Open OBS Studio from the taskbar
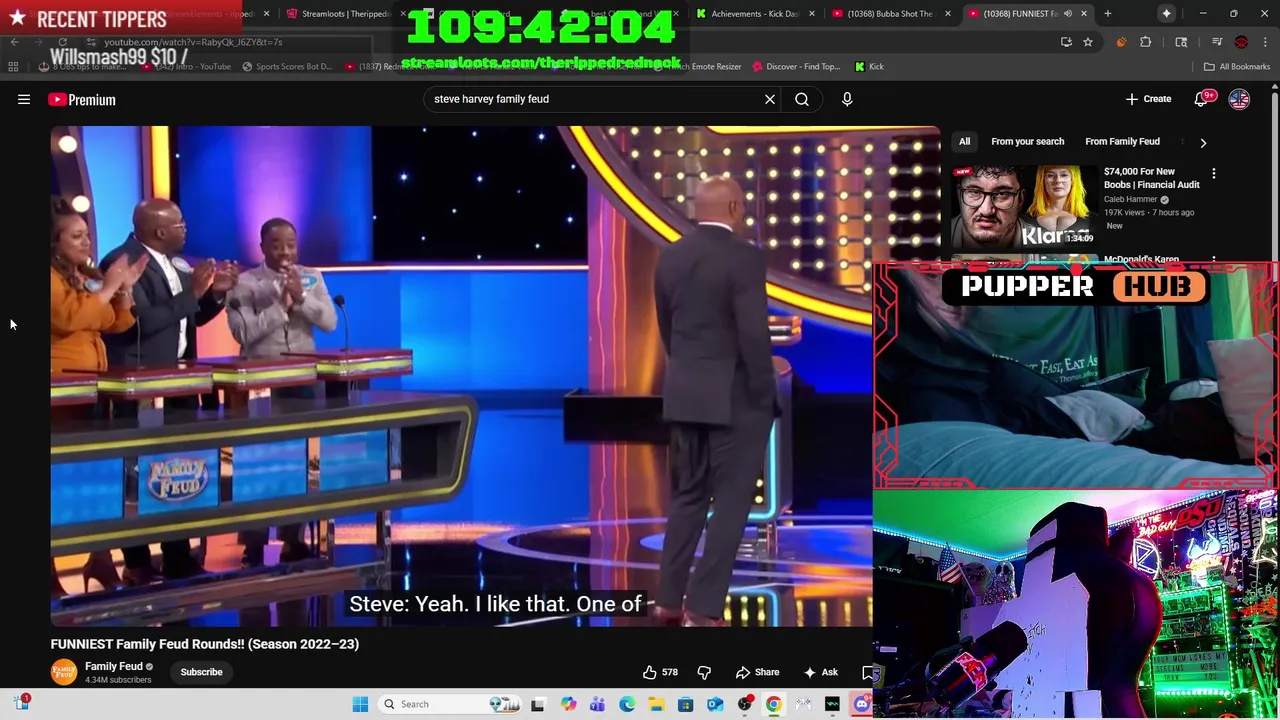 [x=744, y=704]
